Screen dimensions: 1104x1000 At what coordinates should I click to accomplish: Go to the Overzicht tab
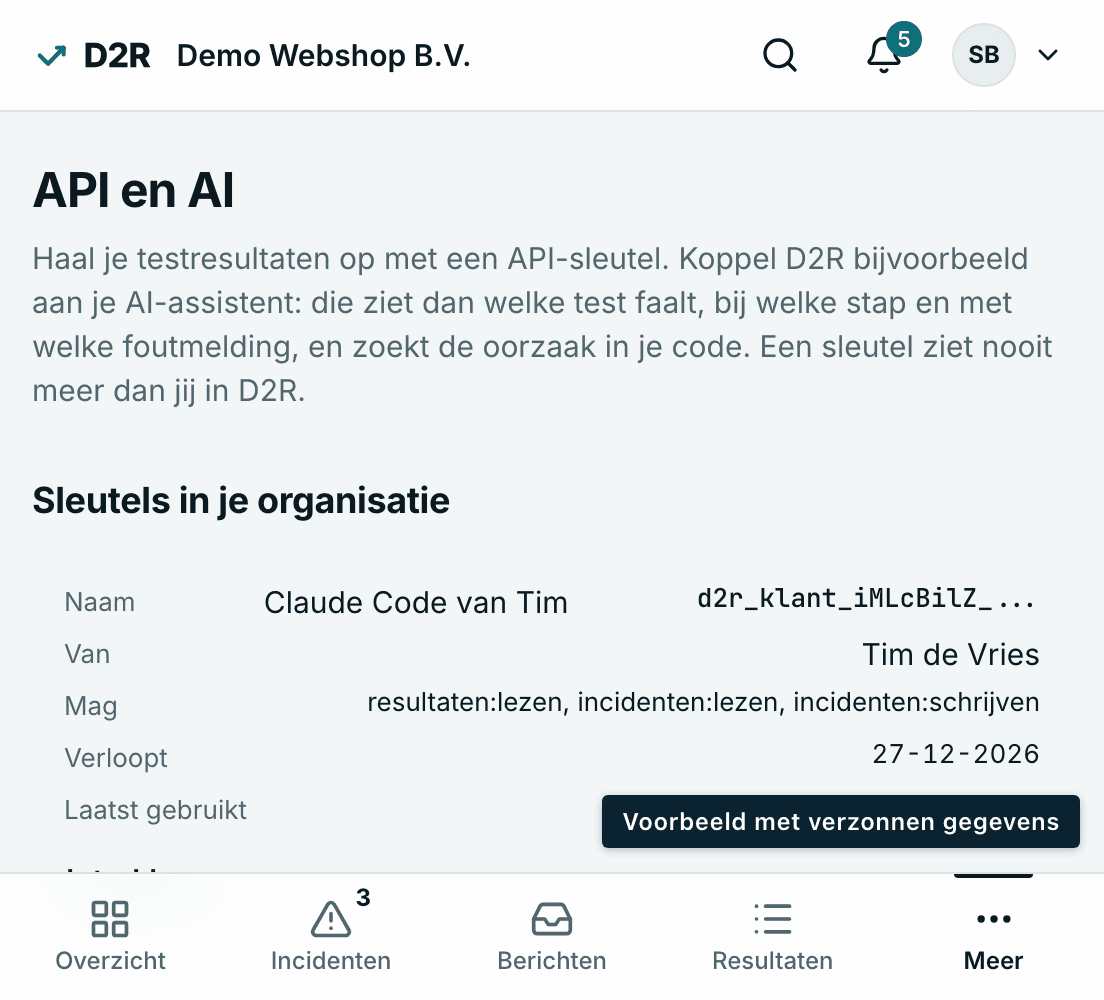pos(111,937)
